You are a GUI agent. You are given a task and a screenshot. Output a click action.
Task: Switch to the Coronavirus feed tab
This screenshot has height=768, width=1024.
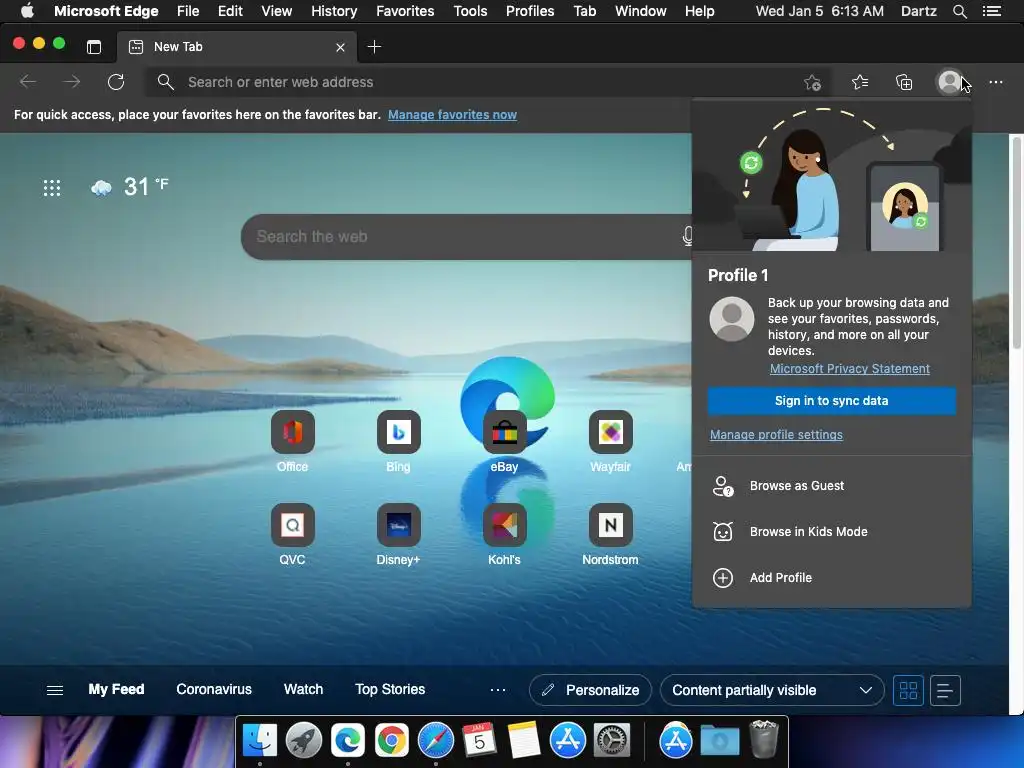(214, 690)
